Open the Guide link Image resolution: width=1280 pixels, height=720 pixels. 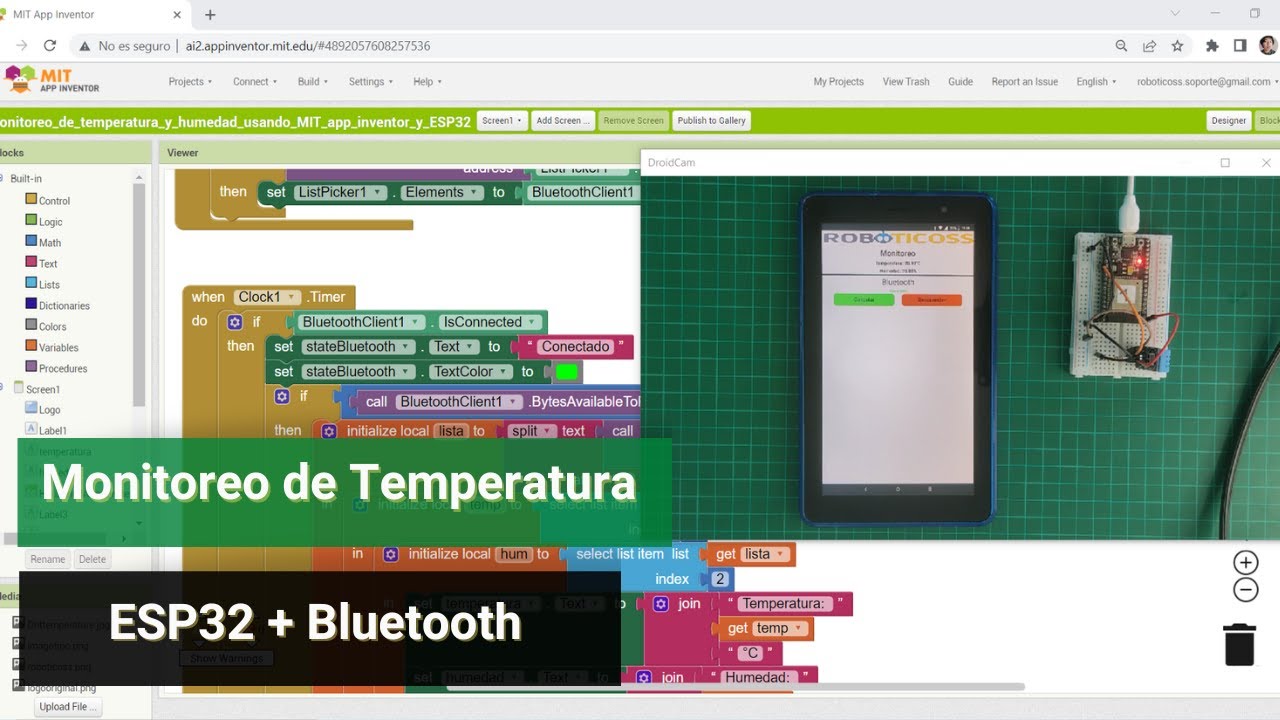click(x=960, y=82)
